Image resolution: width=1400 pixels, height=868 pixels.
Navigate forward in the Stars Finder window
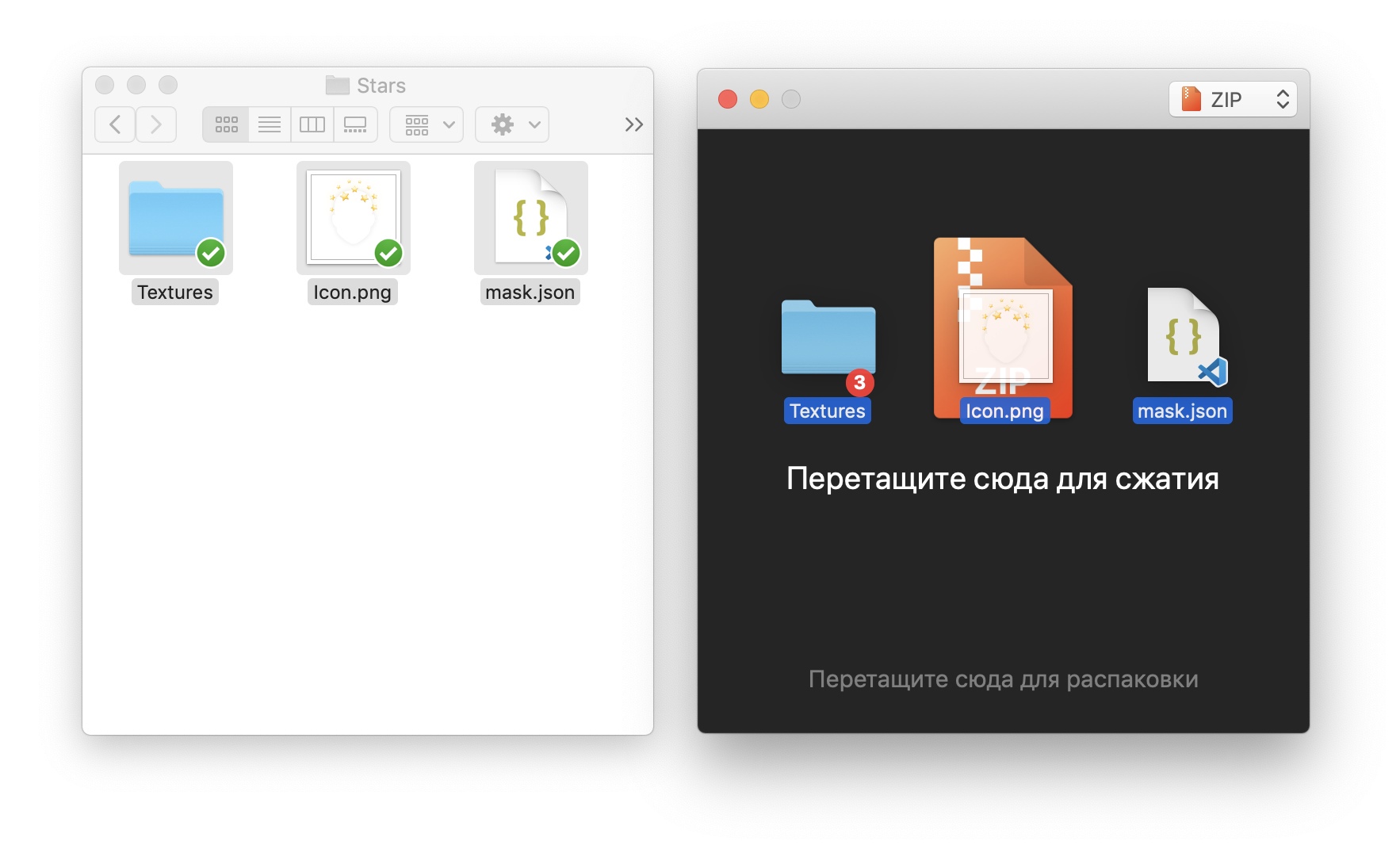point(155,124)
